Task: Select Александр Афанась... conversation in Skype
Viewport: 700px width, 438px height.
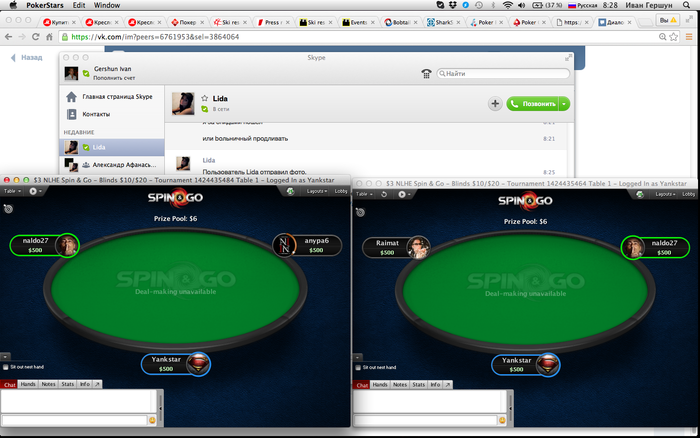Action: pyautogui.click(x=112, y=165)
